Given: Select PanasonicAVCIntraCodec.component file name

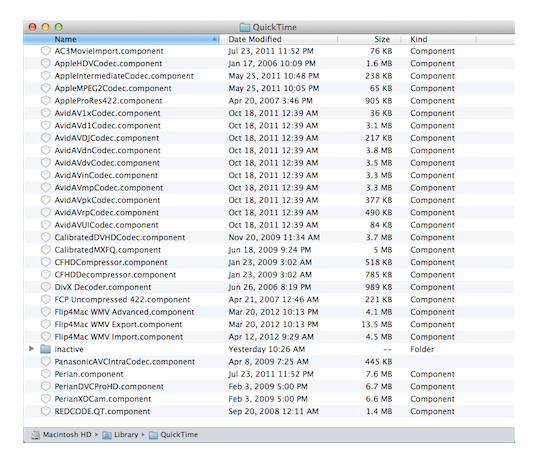Looking at the screenshot, I should pyautogui.click(x=125, y=361).
